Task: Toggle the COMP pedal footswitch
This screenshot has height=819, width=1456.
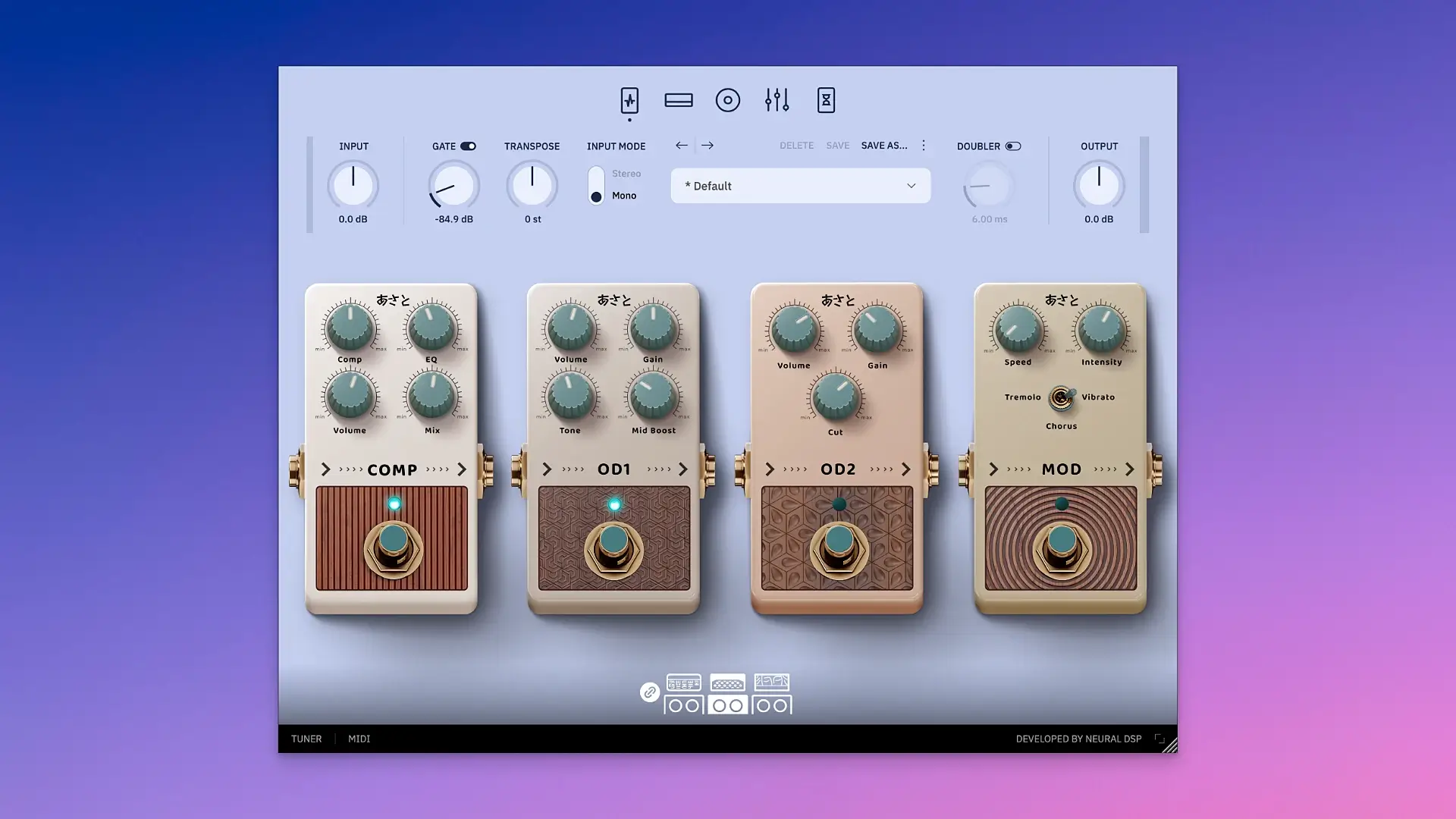Action: (x=393, y=549)
